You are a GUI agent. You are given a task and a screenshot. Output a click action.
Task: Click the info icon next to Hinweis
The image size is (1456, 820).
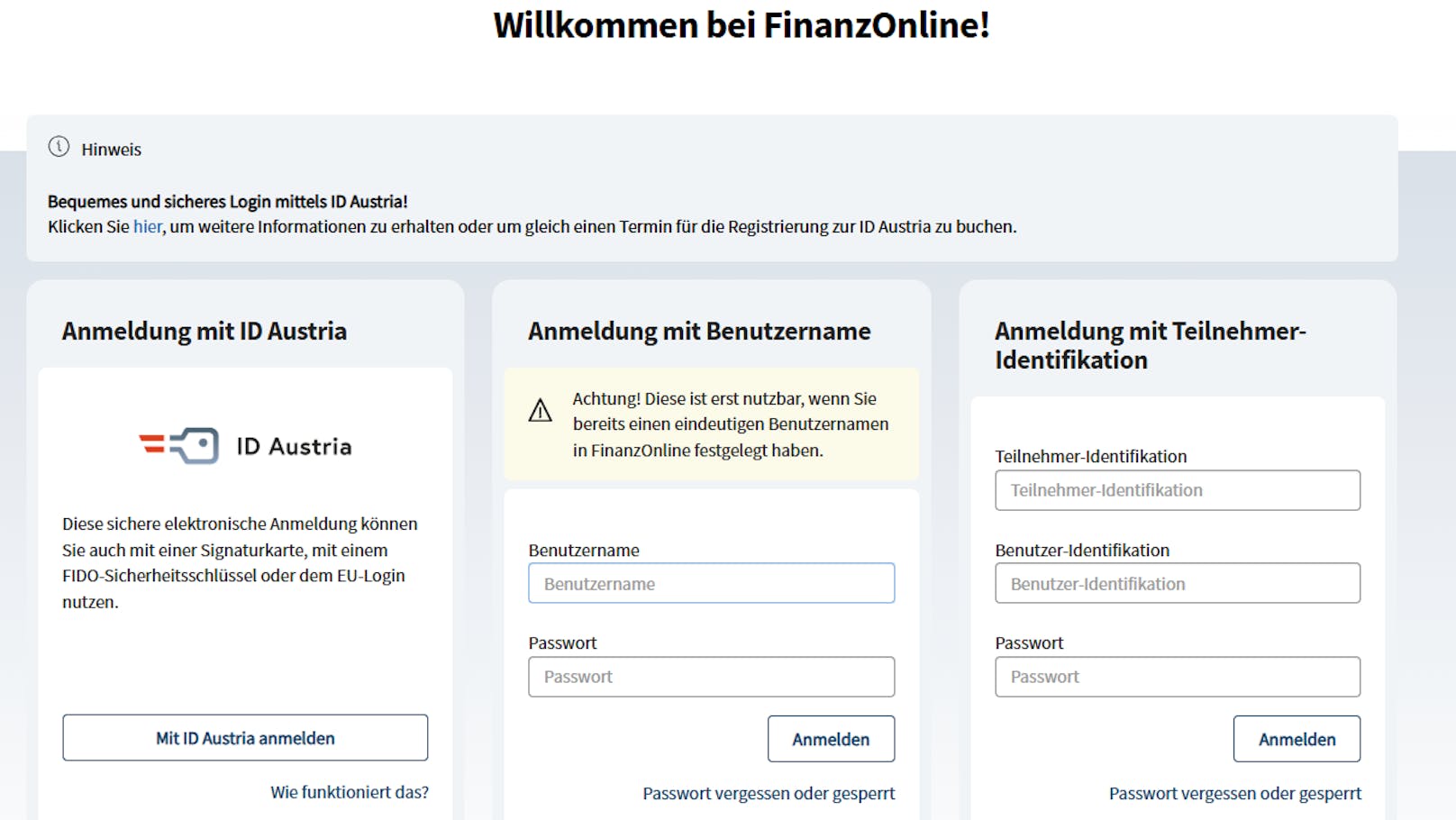(x=59, y=149)
